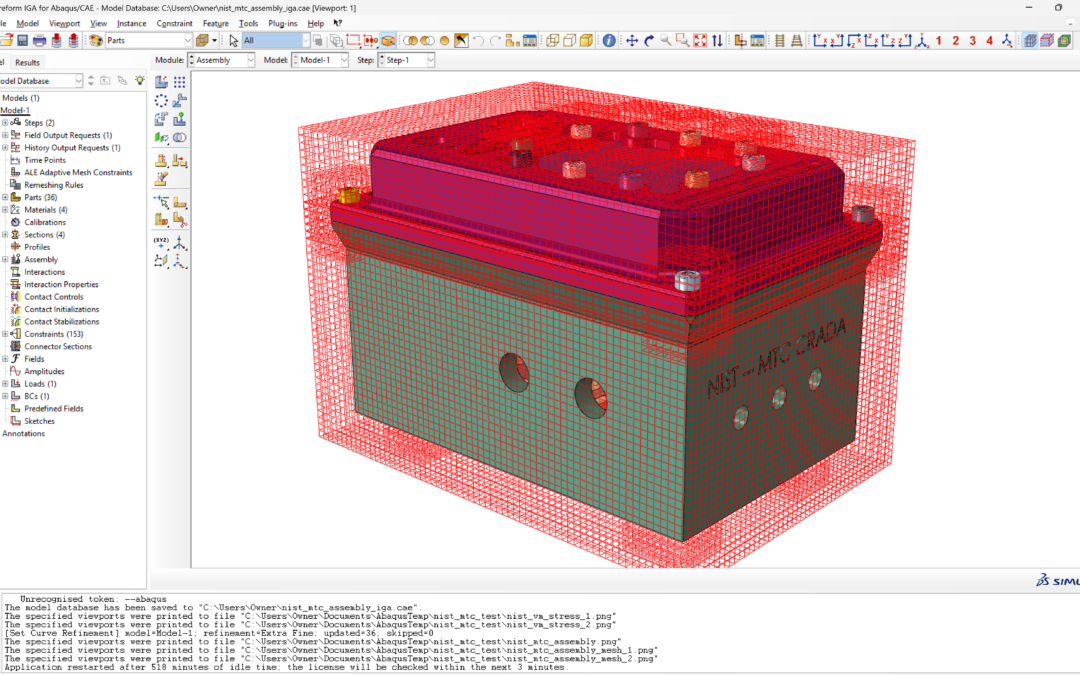Switch to the Results tab
Screen dimensions: 1080x675
coord(28,63)
